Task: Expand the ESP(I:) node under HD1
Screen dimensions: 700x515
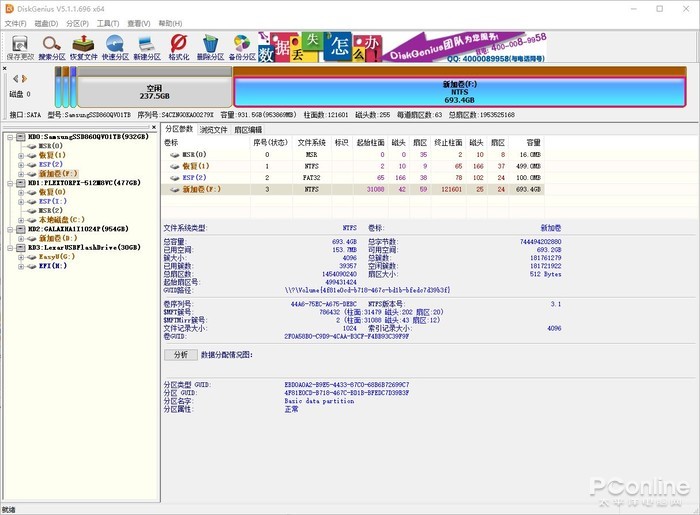Action: 21,201
